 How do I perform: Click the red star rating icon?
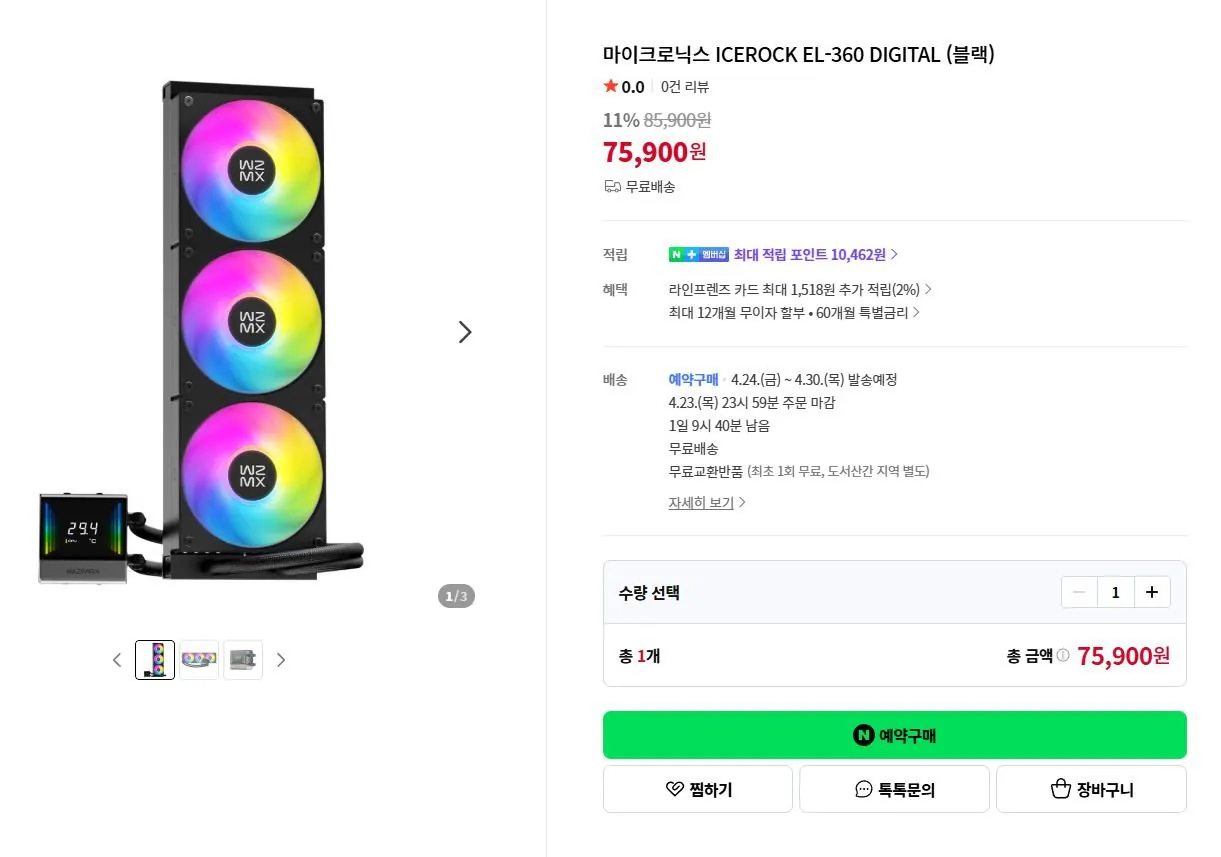[x=609, y=87]
